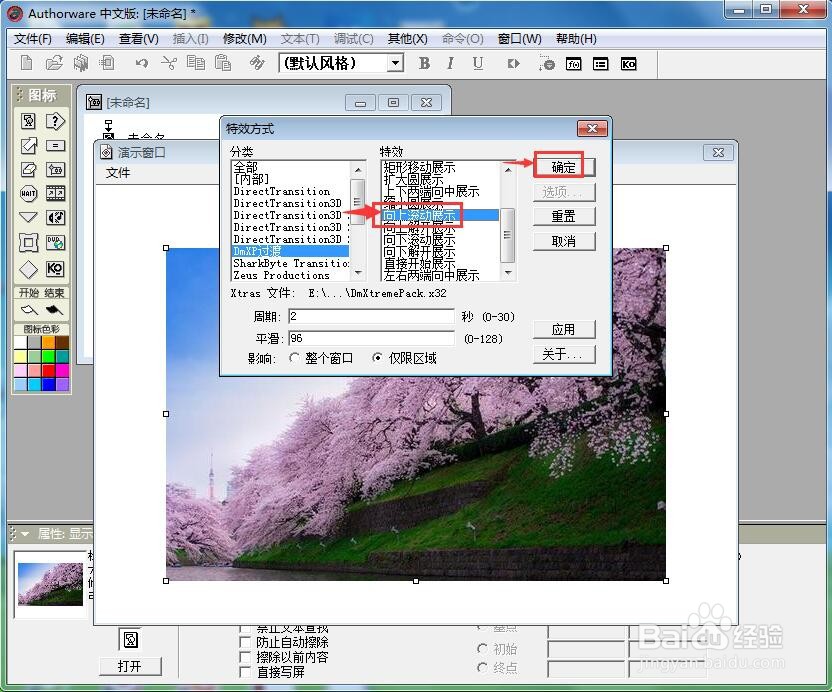
Task: Open File menu in presentation window
Action: (x=118, y=172)
